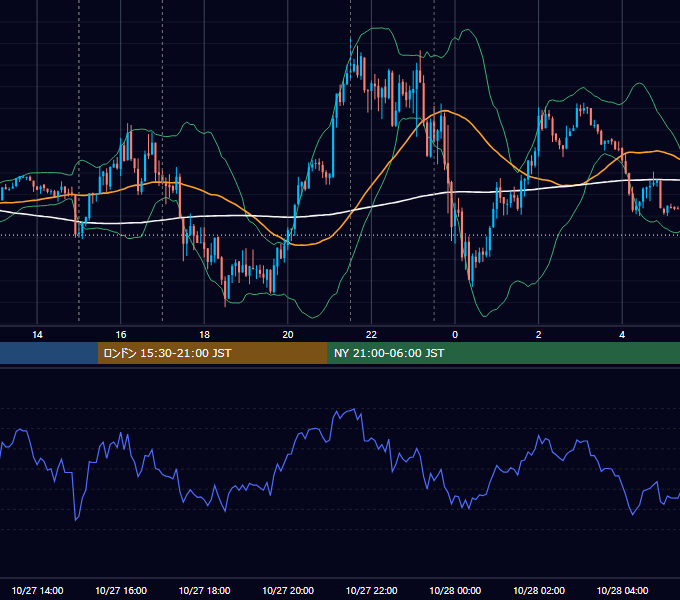Click the 10/27 22:00 date label
This screenshot has width=680, height=600.
click(371, 590)
